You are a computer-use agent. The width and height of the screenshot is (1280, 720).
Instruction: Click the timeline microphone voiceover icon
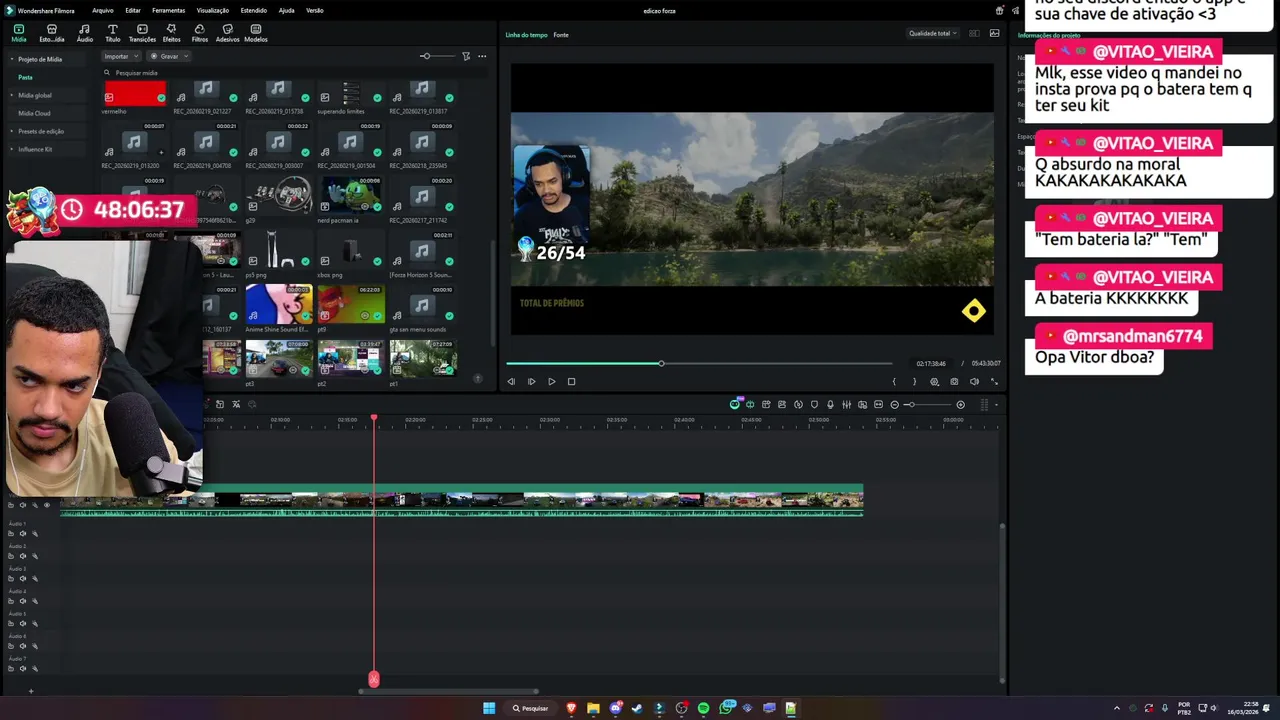pyautogui.click(x=830, y=404)
